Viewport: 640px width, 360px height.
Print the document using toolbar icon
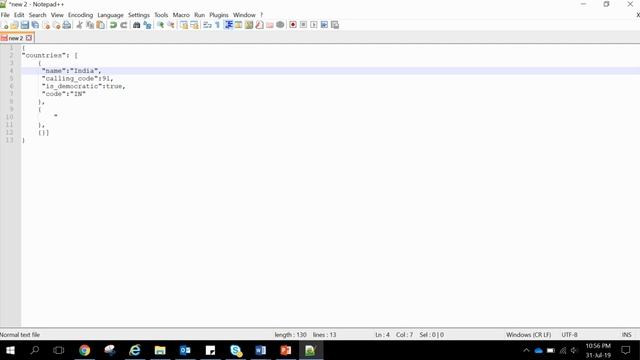(x=67, y=25)
